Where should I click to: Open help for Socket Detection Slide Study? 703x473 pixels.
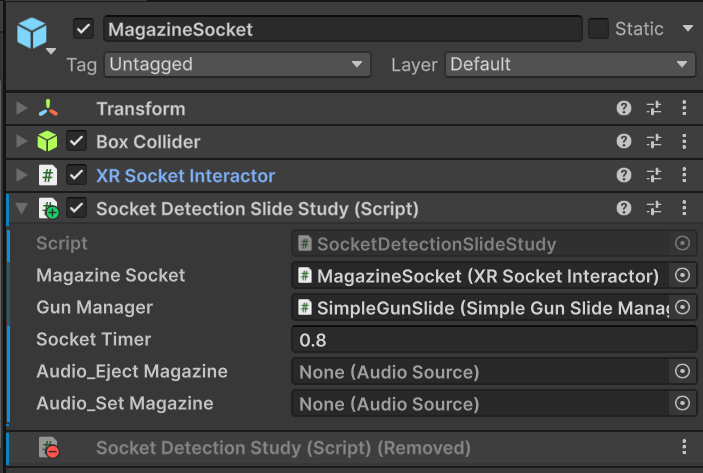(624, 209)
